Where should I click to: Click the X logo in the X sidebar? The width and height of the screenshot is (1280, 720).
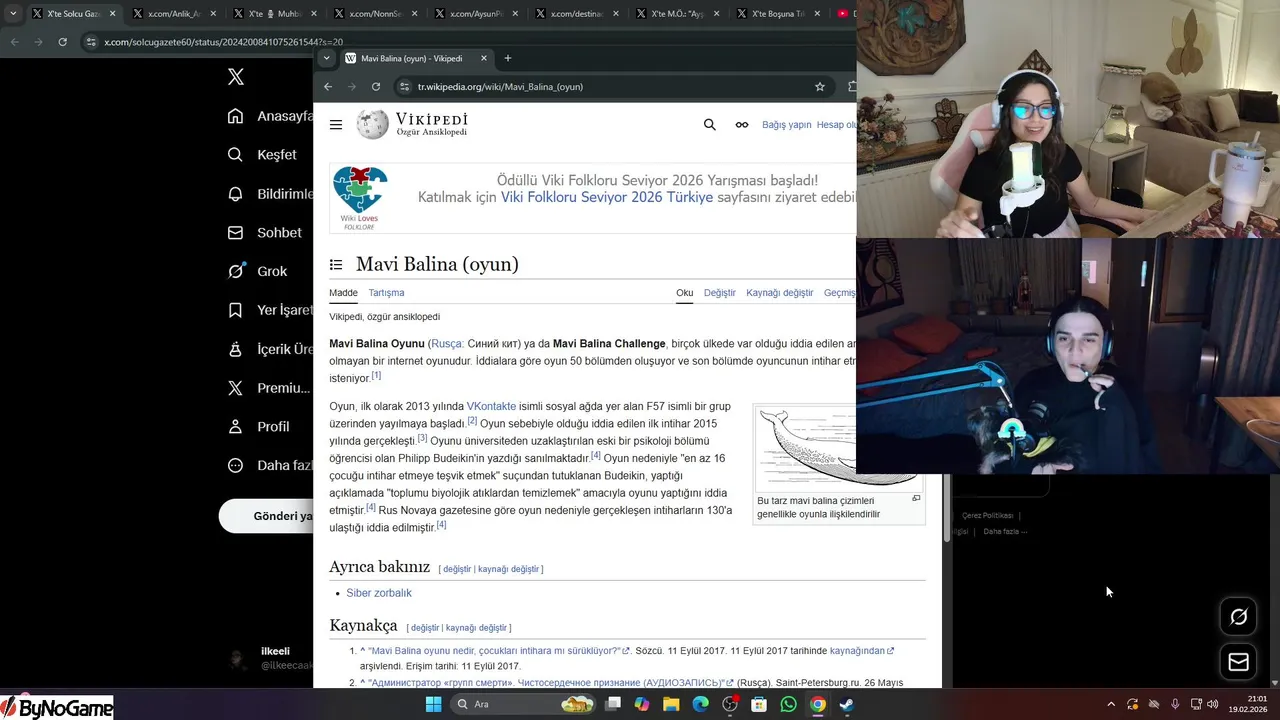(x=236, y=77)
